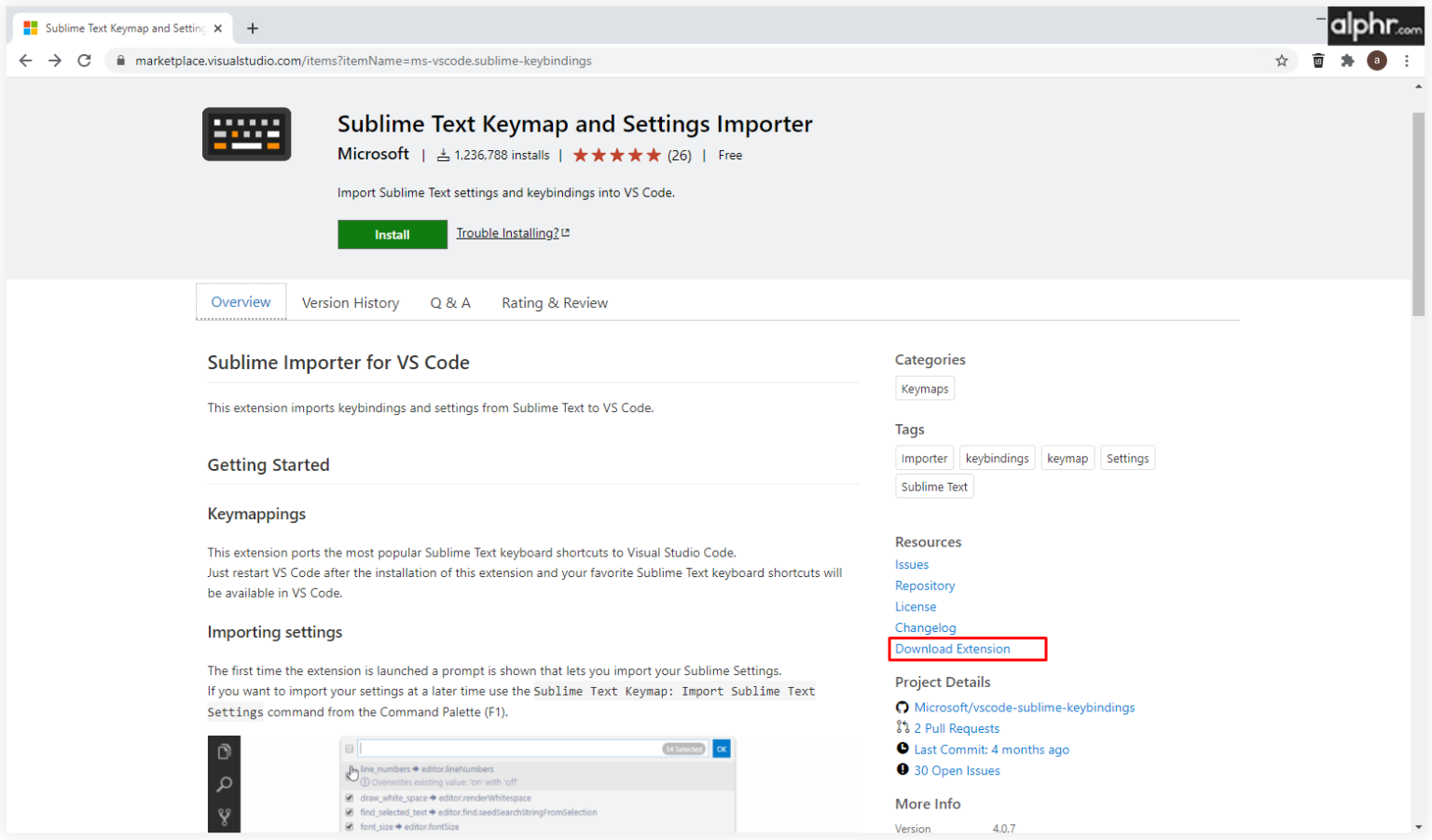The height and width of the screenshot is (840, 1432).
Task: Click Last Commit: 4 months ago link
Action: [x=992, y=750]
